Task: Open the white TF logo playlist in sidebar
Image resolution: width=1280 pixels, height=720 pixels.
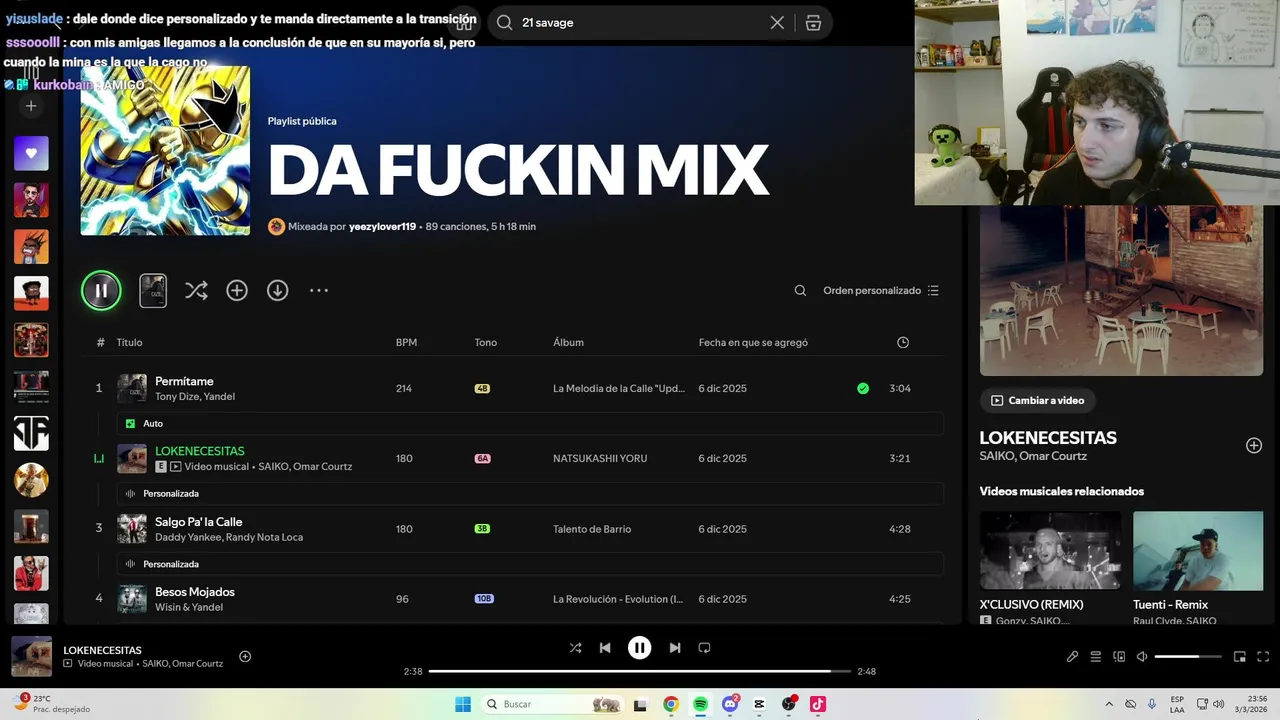Action: point(31,433)
